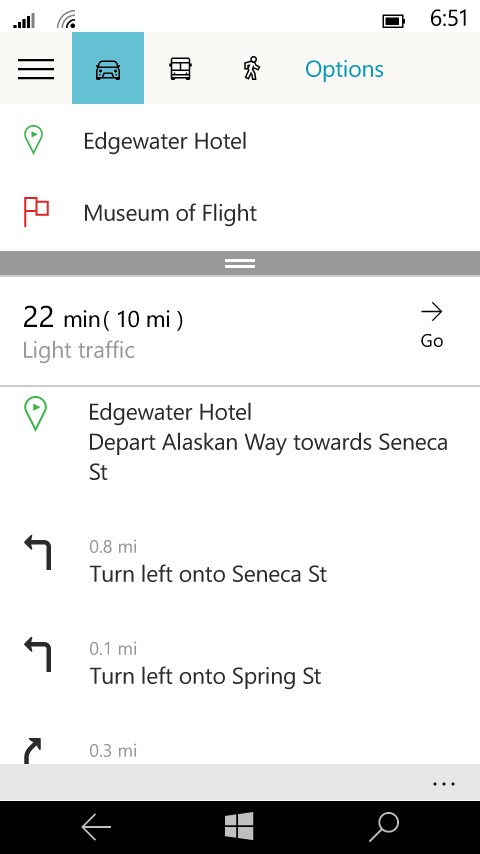Screen dimensions: 480x854
Task: Open the Depart Alaskan Way step
Action: (240, 441)
